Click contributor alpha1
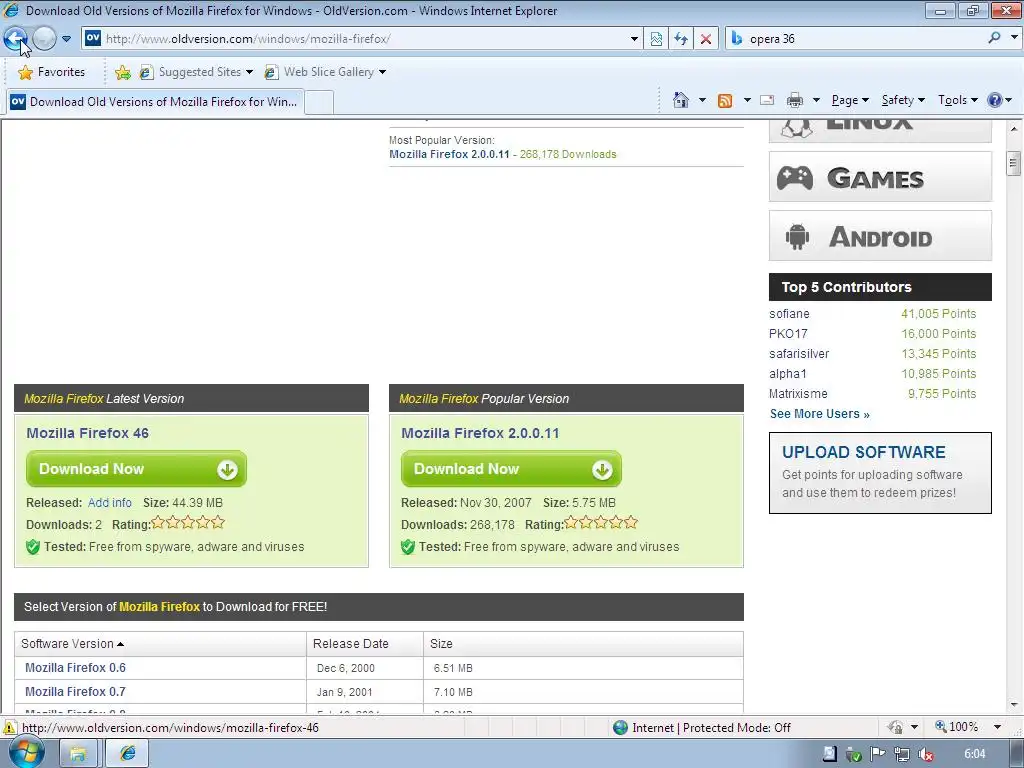This screenshot has width=1024, height=768. [788, 374]
